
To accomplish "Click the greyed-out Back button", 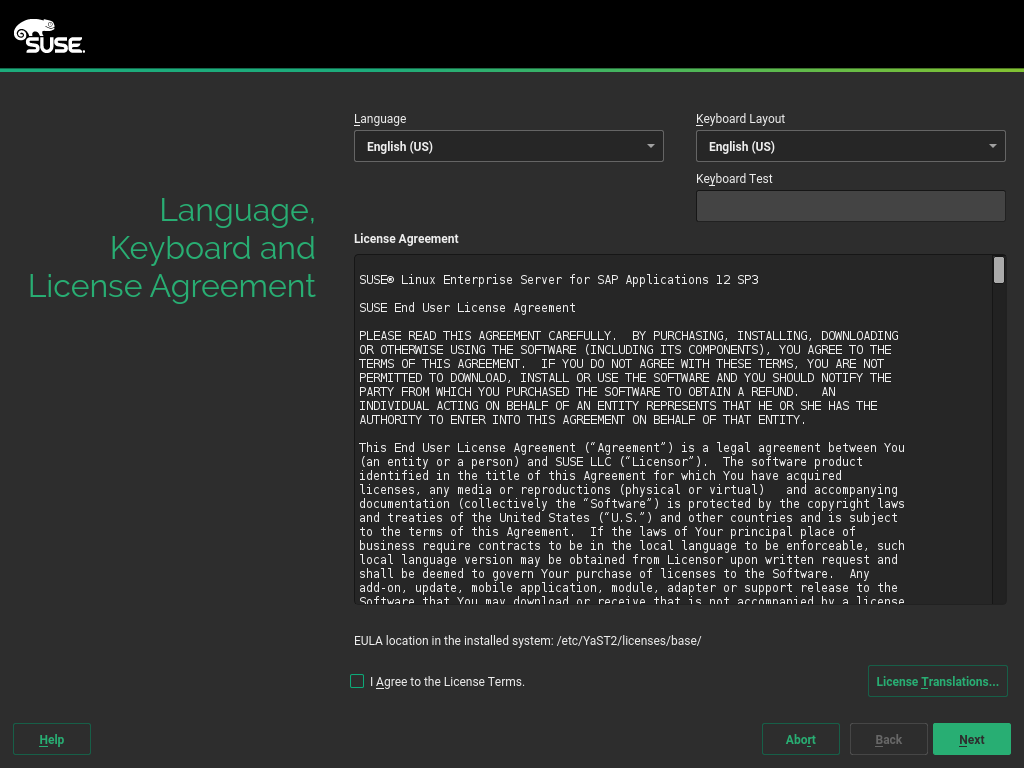I will click(888, 739).
